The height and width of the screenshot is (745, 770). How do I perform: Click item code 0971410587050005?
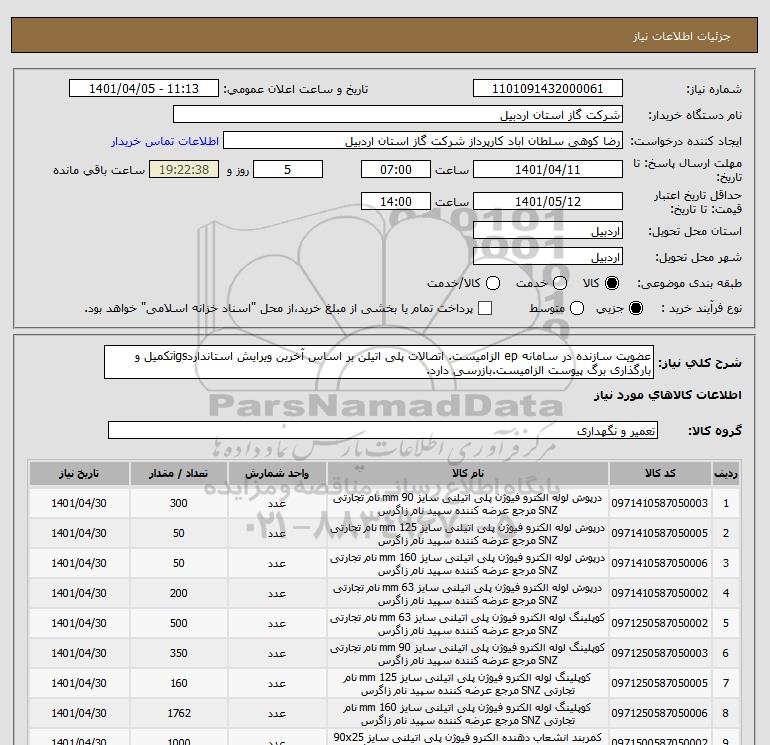(x=660, y=533)
